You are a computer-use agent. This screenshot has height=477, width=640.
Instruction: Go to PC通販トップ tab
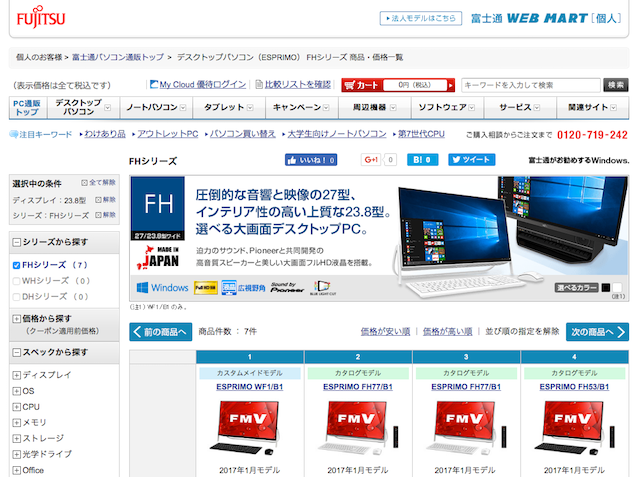(28, 107)
